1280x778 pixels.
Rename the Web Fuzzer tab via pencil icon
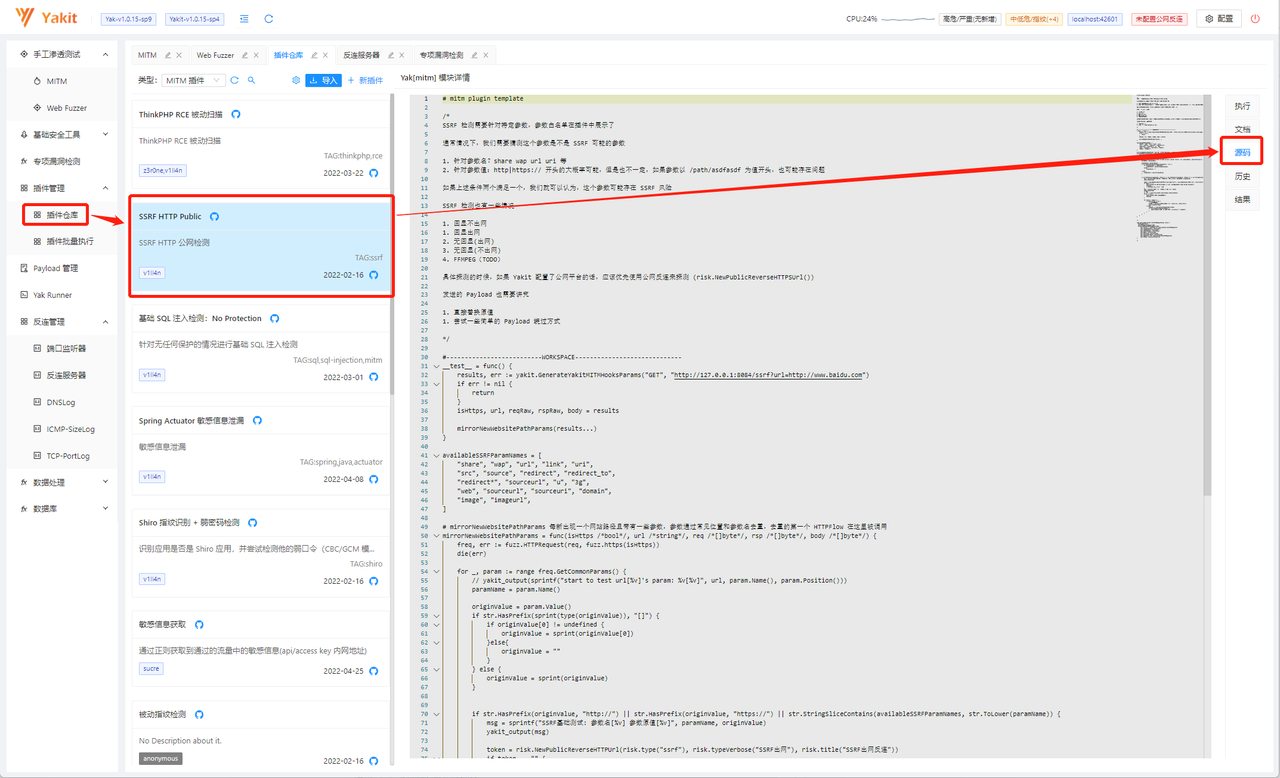[243, 55]
